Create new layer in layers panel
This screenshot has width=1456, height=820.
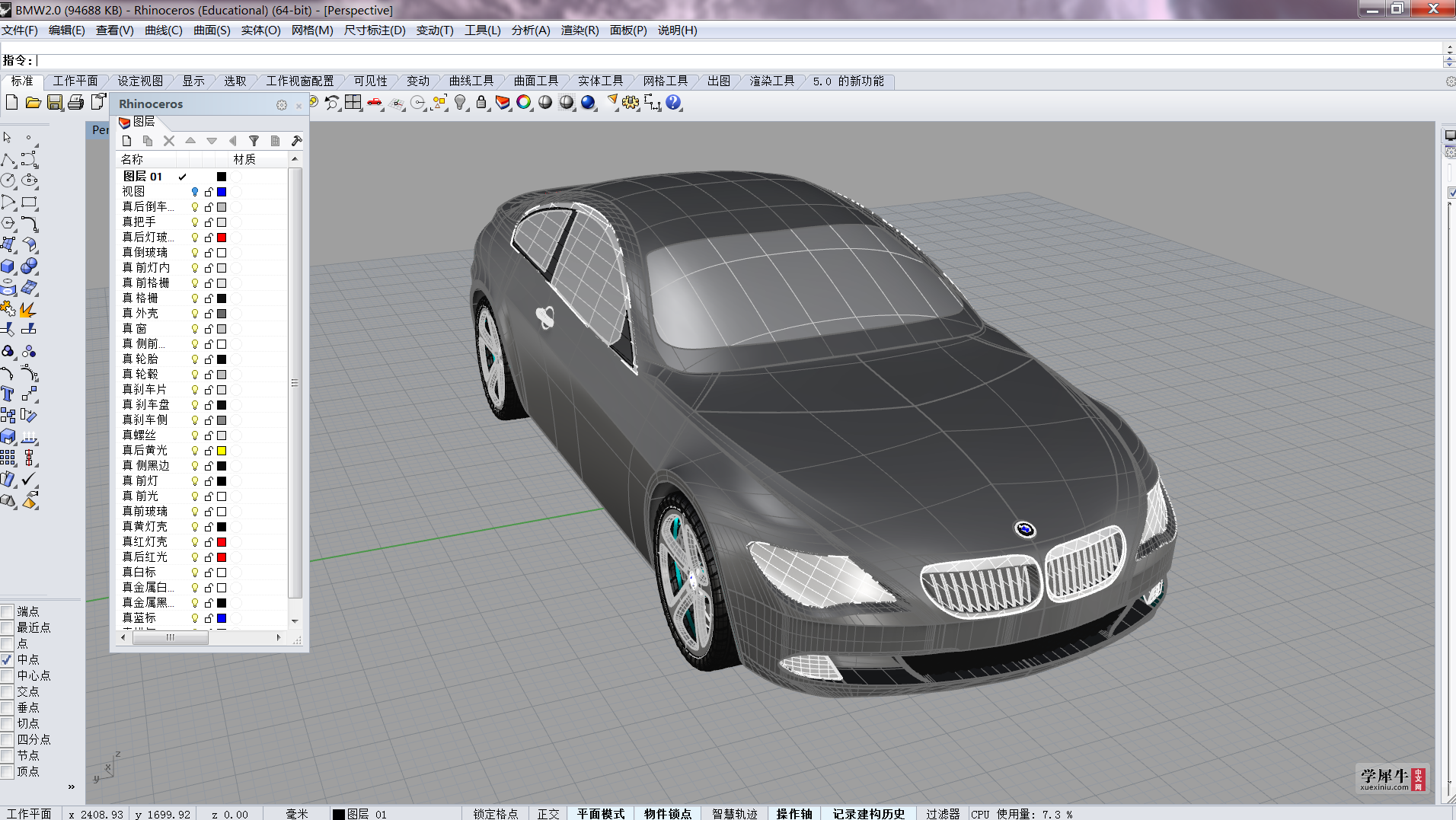tap(127, 141)
